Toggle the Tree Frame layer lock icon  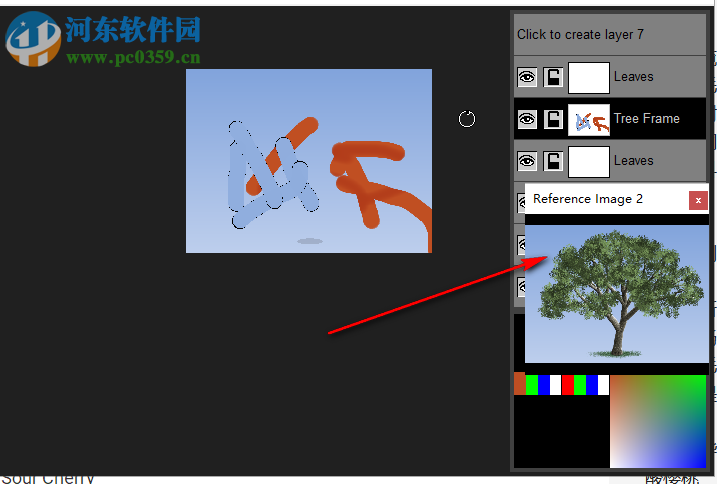point(553,119)
